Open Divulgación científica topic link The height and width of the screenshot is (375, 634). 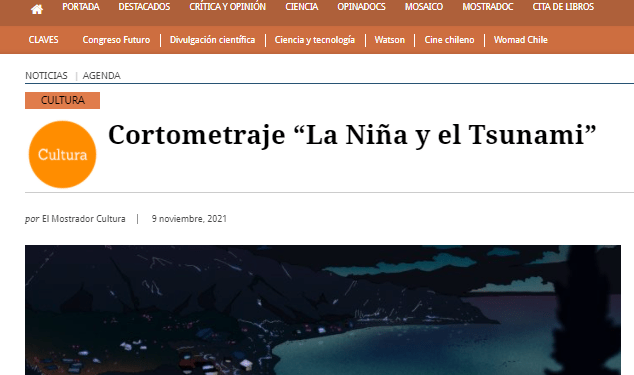212,40
